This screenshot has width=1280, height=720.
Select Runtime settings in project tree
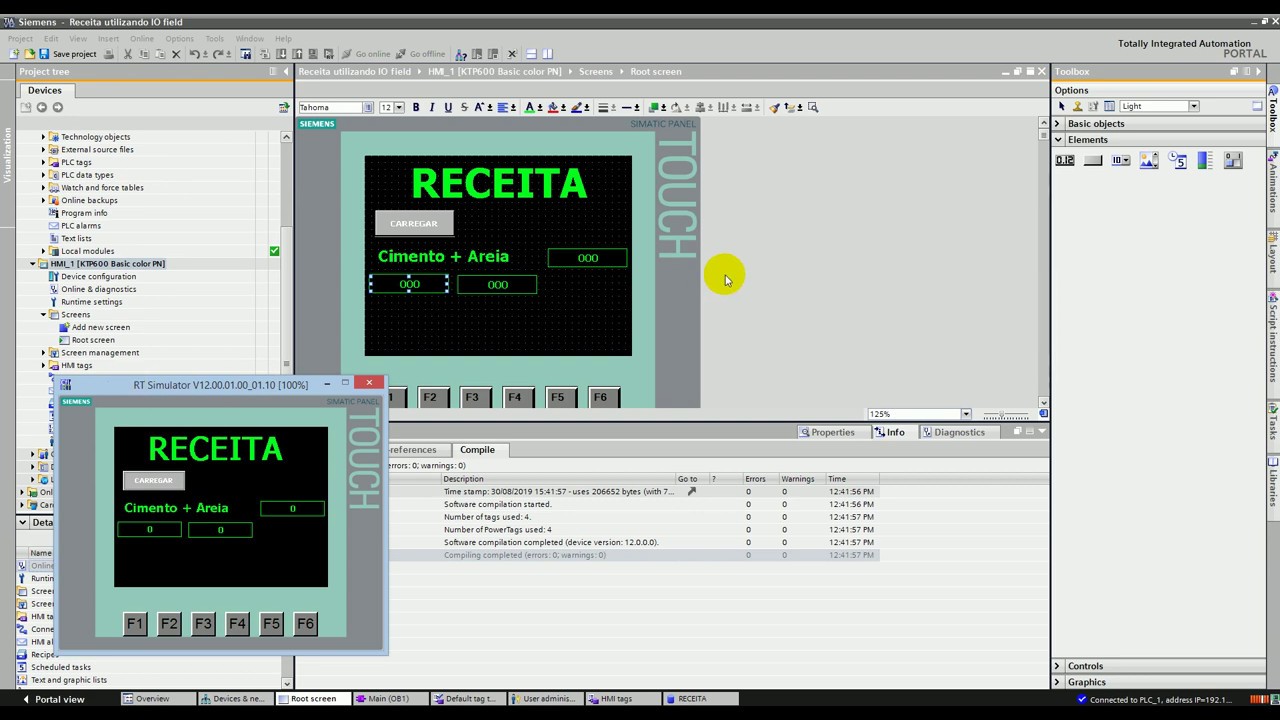coord(91,302)
